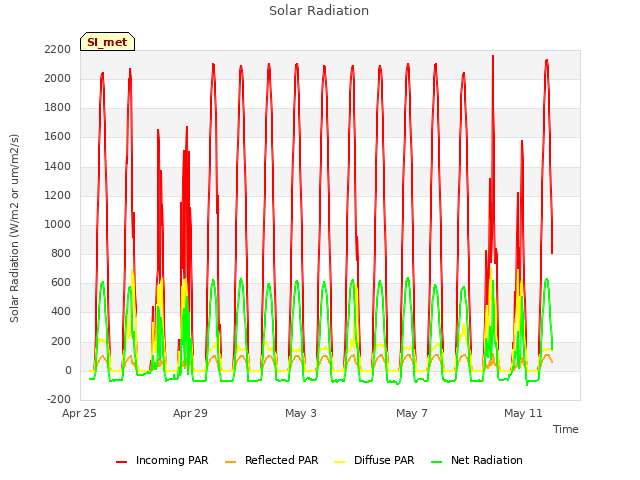
Task: Toggle the Net Radiation legend entry
Action: click(477, 460)
